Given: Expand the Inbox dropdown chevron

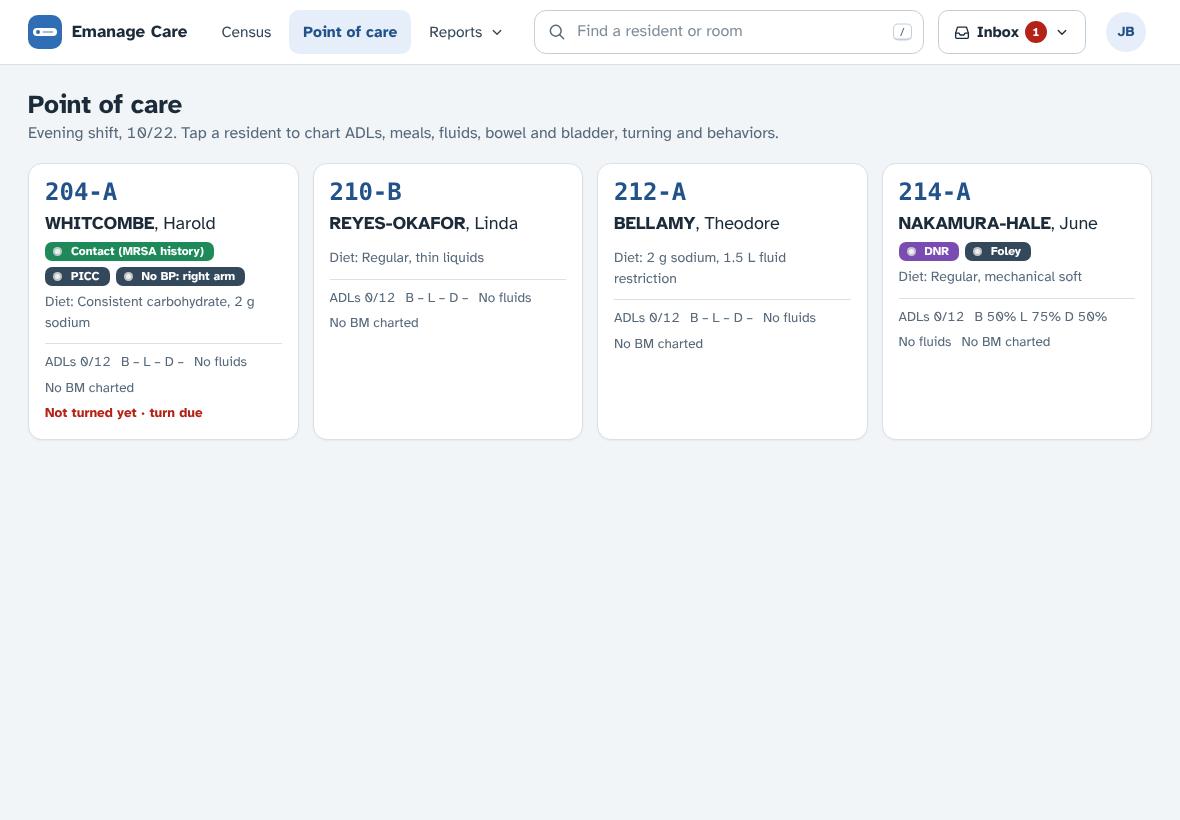Looking at the screenshot, I should click(x=1062, y=32).
